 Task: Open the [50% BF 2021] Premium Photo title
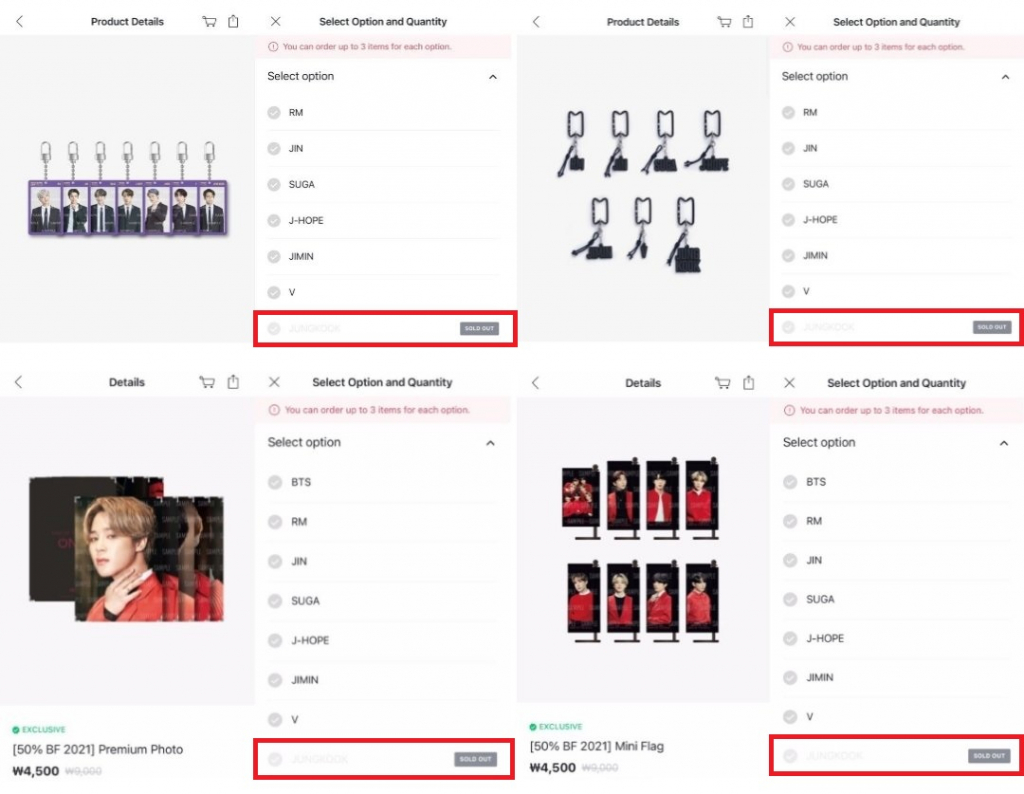pos(98,749)
